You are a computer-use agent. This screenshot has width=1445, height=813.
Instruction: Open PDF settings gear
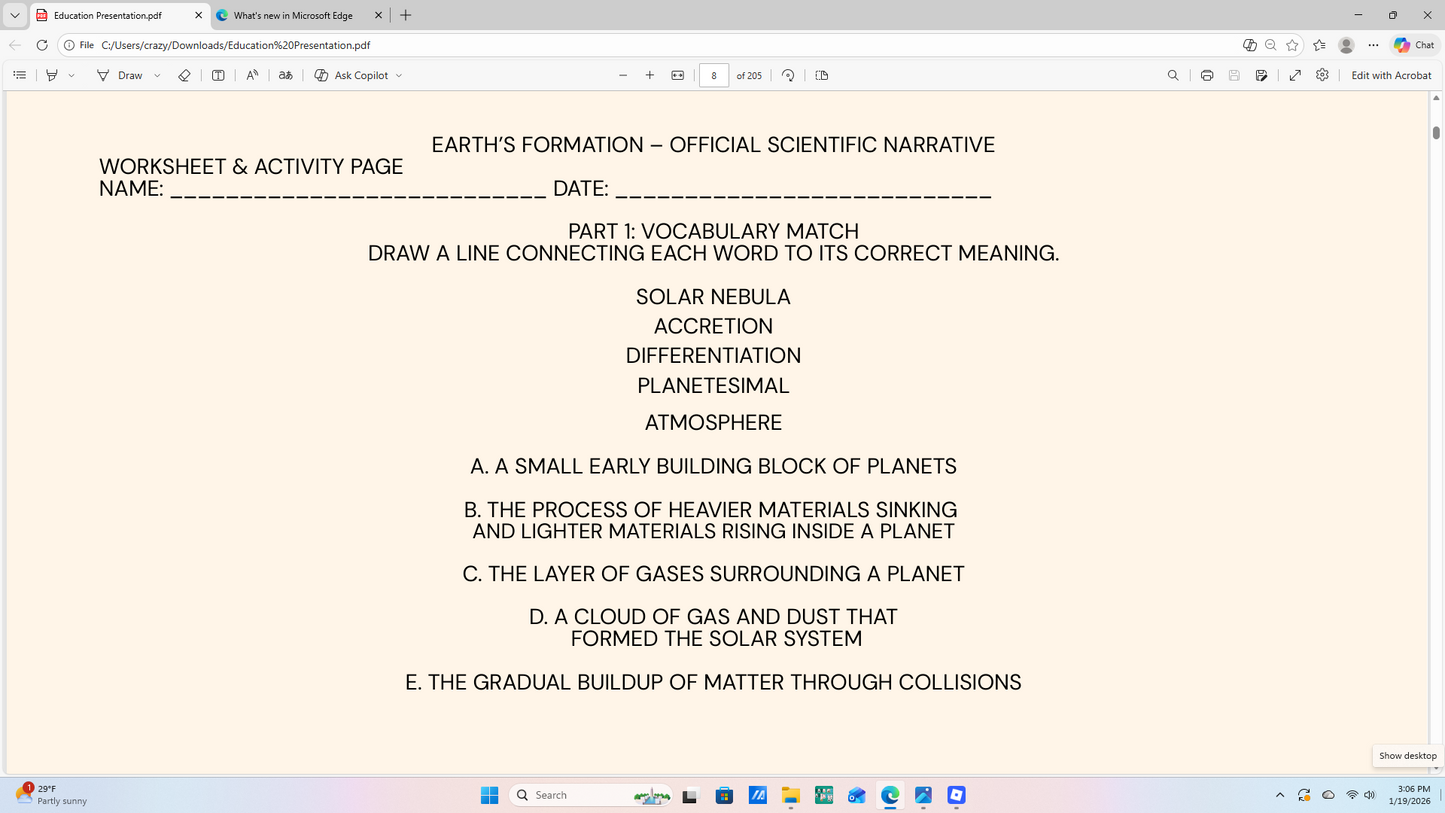(x=1322, y=75)
